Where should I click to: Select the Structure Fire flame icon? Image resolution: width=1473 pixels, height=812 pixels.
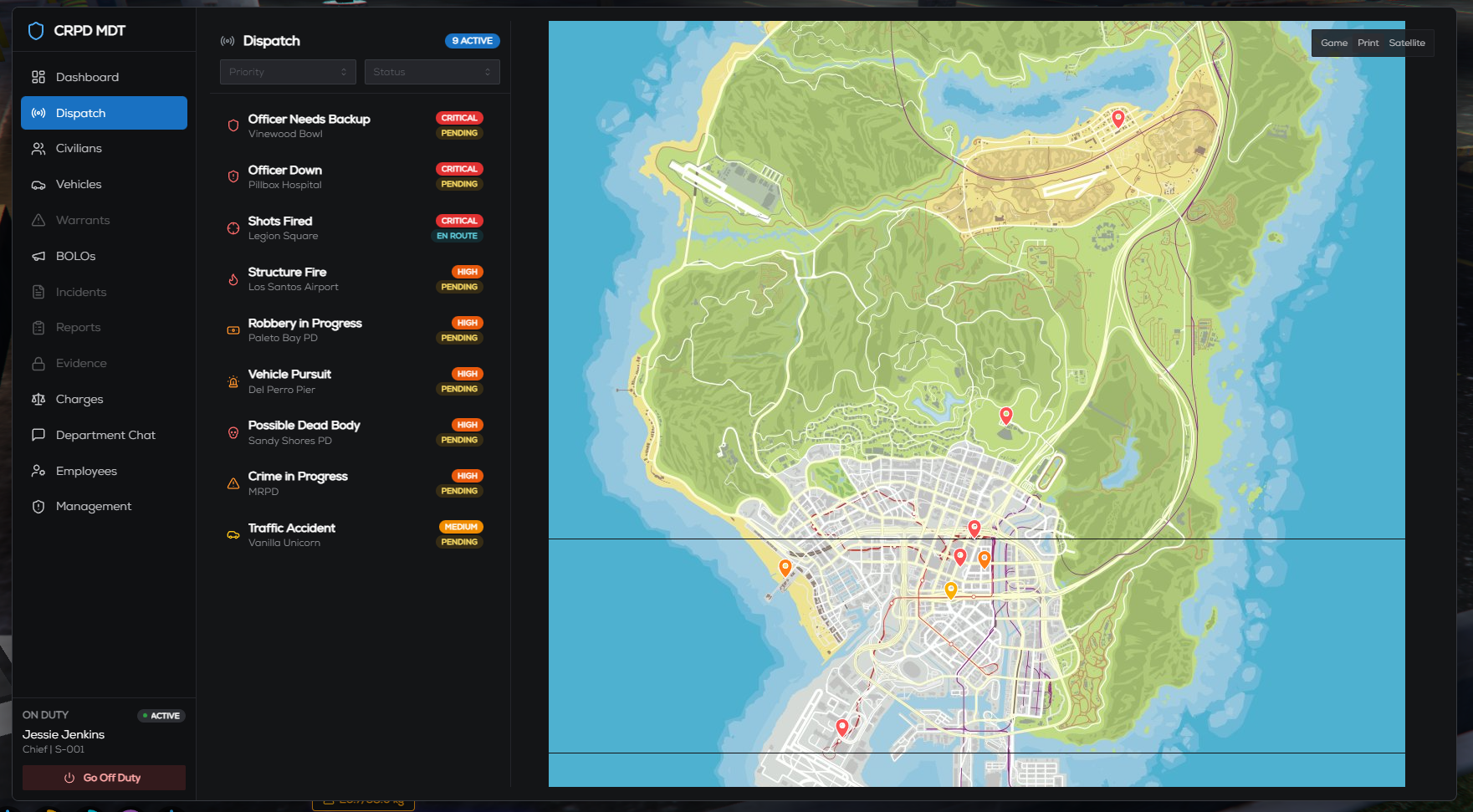click(x=233, y=279)
